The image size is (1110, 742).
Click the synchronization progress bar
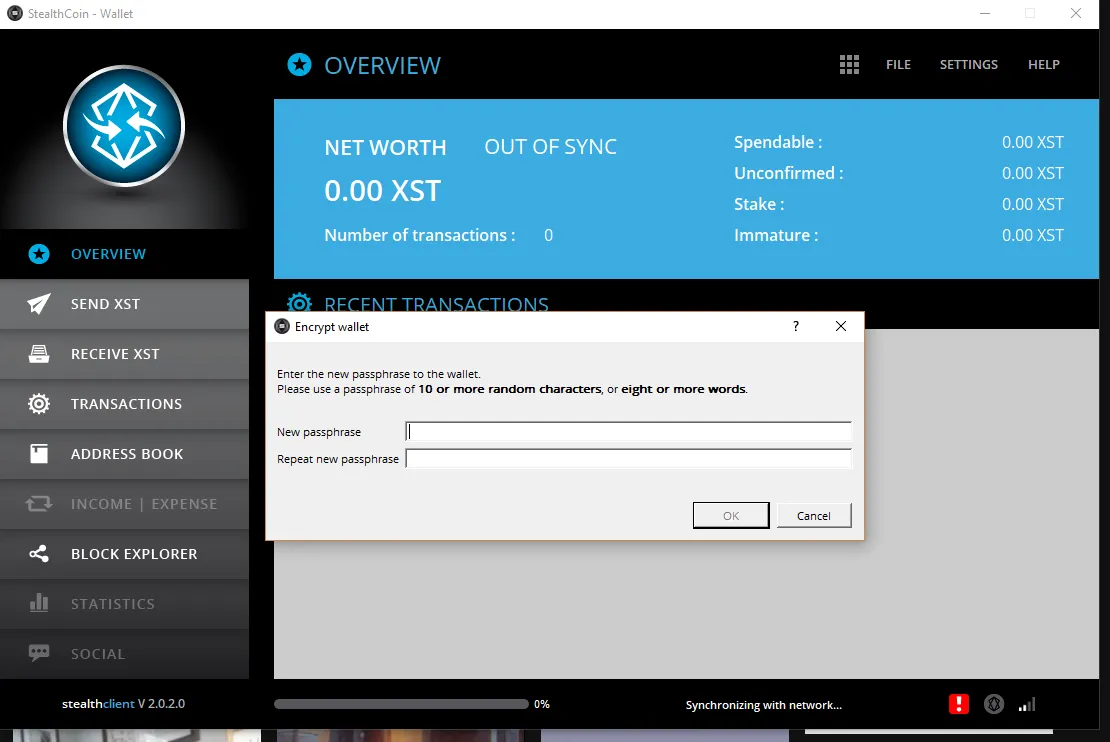tap(401, 704)
